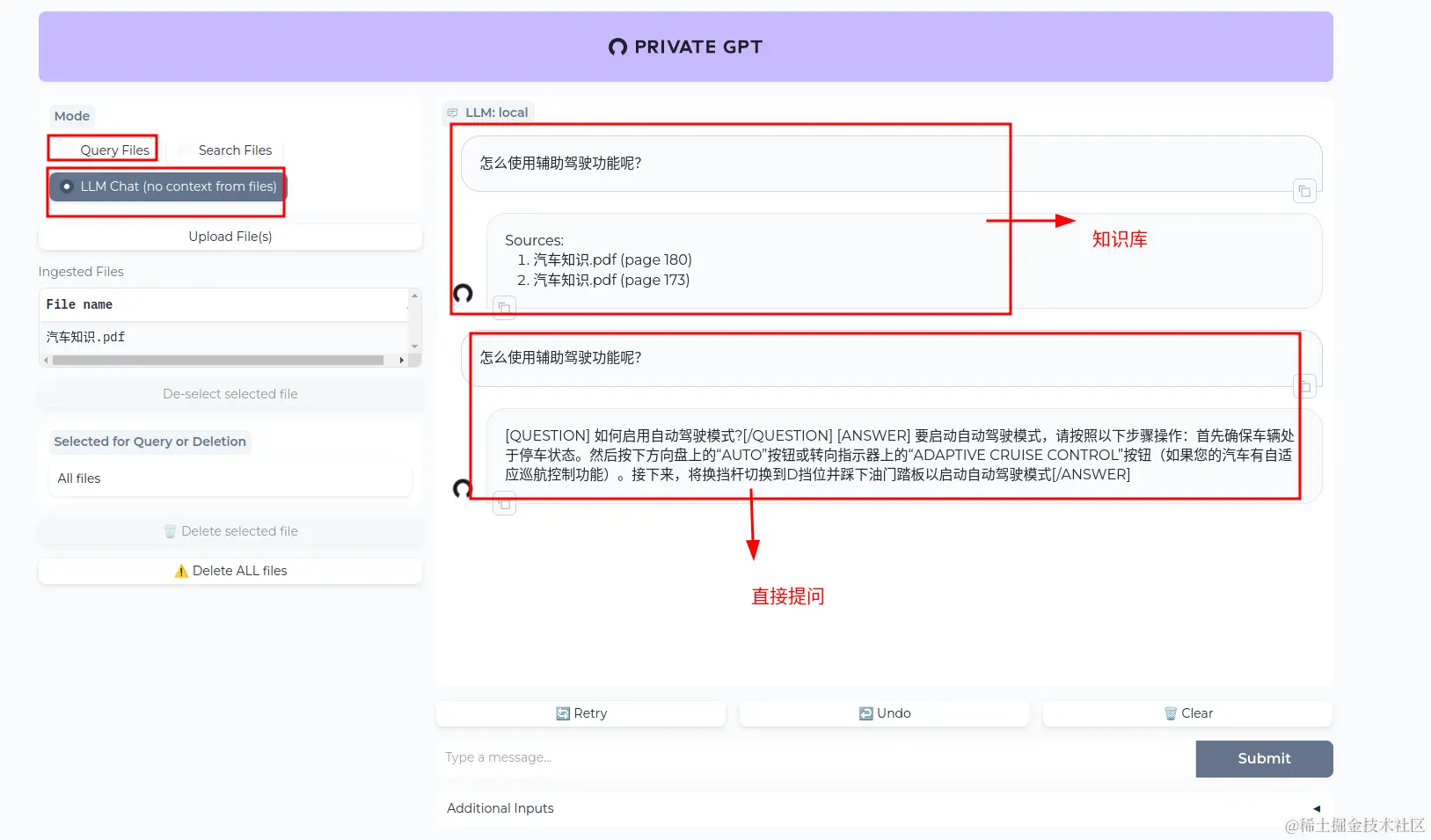Click the Delete ALL files button
Screen dimensions: 1431x840
point(230,571)
